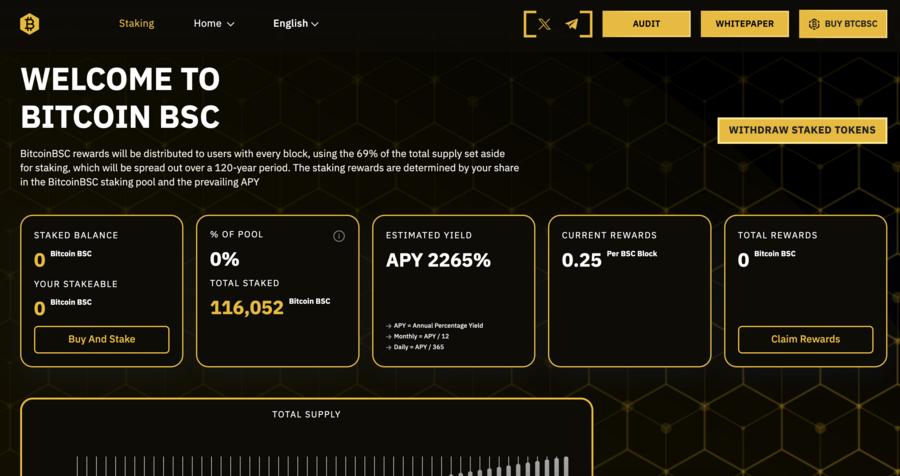The height and width of the screenshot is (476, 900).
Task: Click the CURRENT REWARDS heading
Action: [x=609, y=235]
